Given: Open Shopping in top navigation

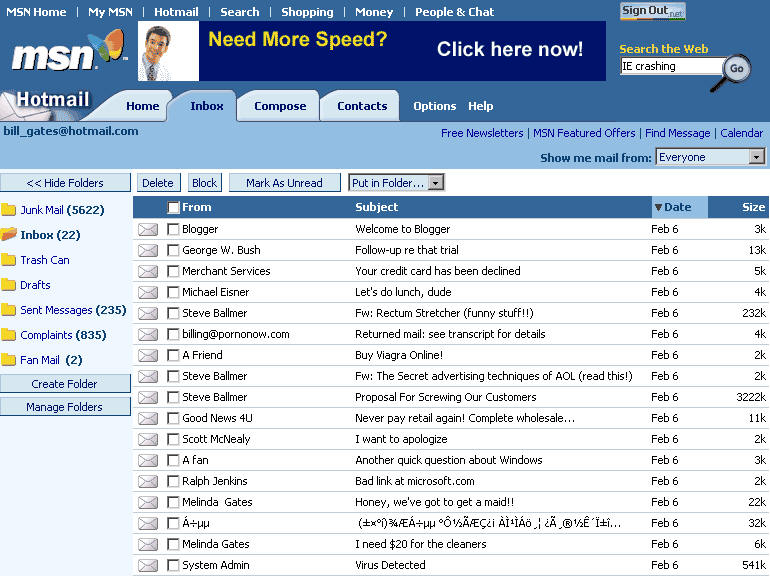Looking at the screenshot, I should pyautogui.click(x=307, y=12).
